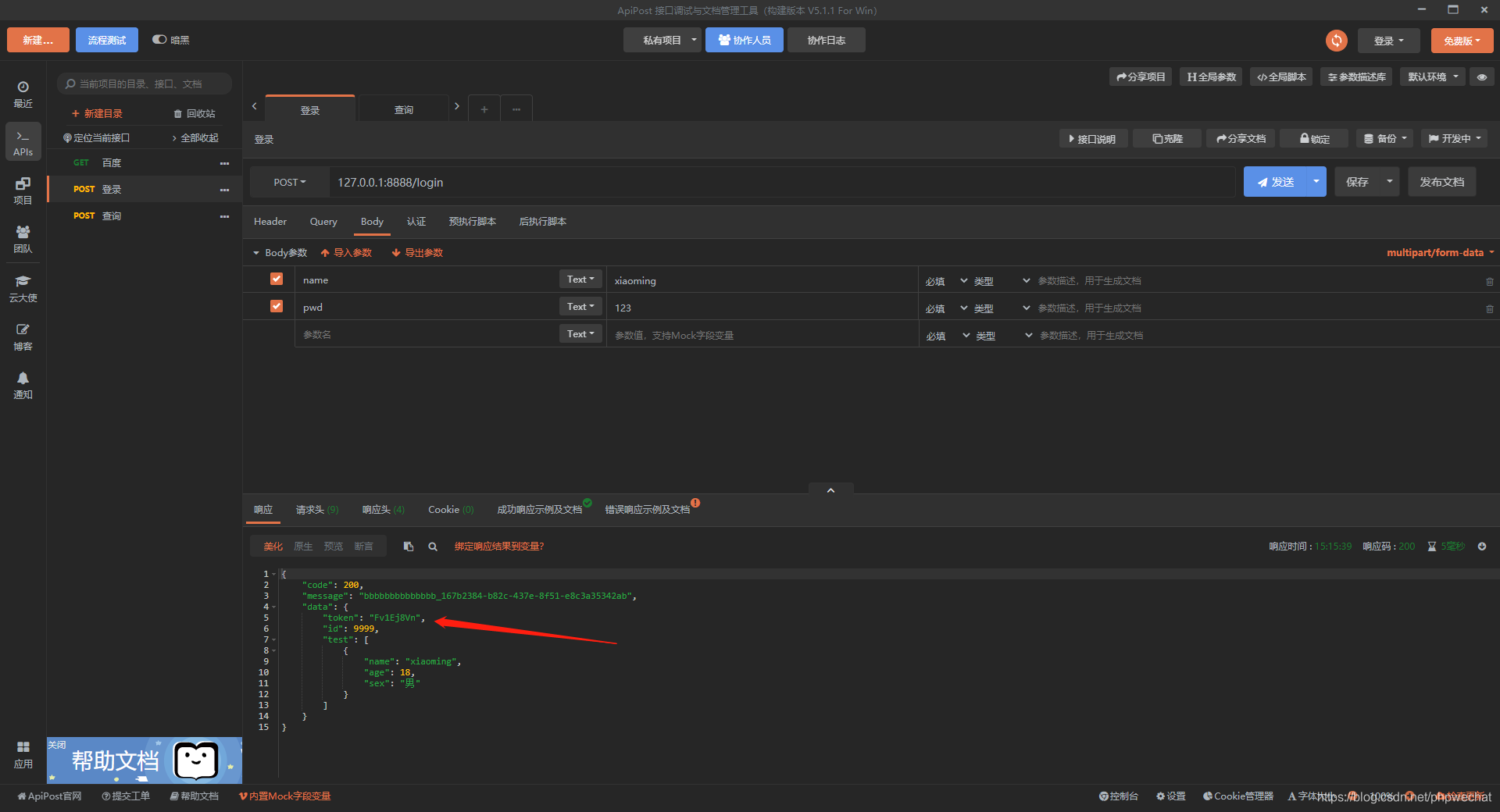
Task: Open the Cookie管理器 in status bar
Action: pyautogui.click(x=1238, y=796)
